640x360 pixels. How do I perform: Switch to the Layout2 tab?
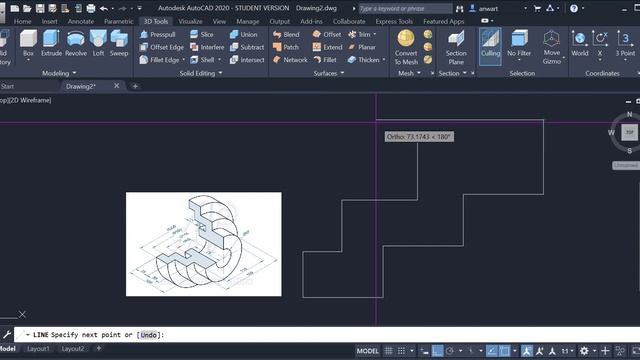[x=73, y=349]
